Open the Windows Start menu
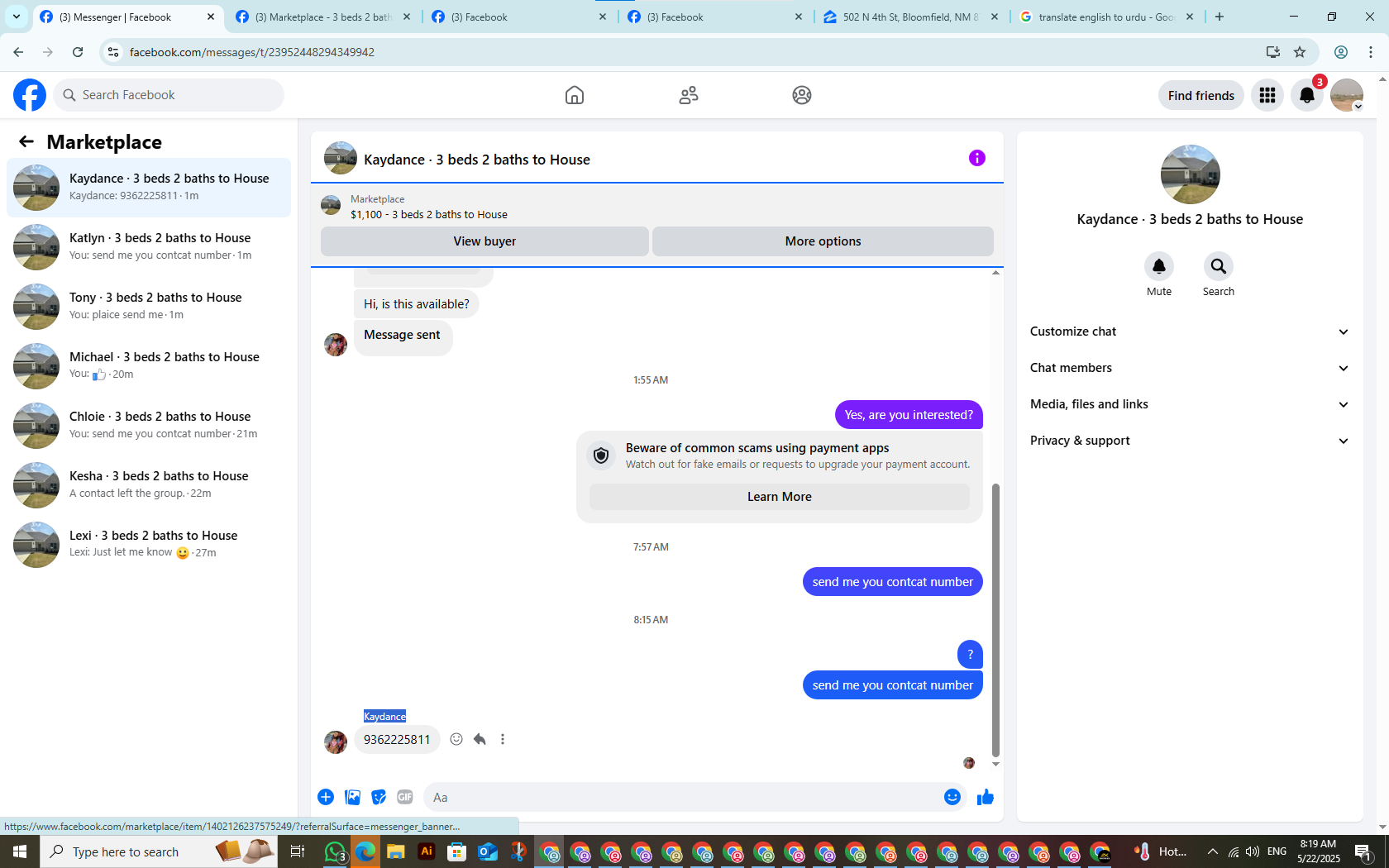 20,851
